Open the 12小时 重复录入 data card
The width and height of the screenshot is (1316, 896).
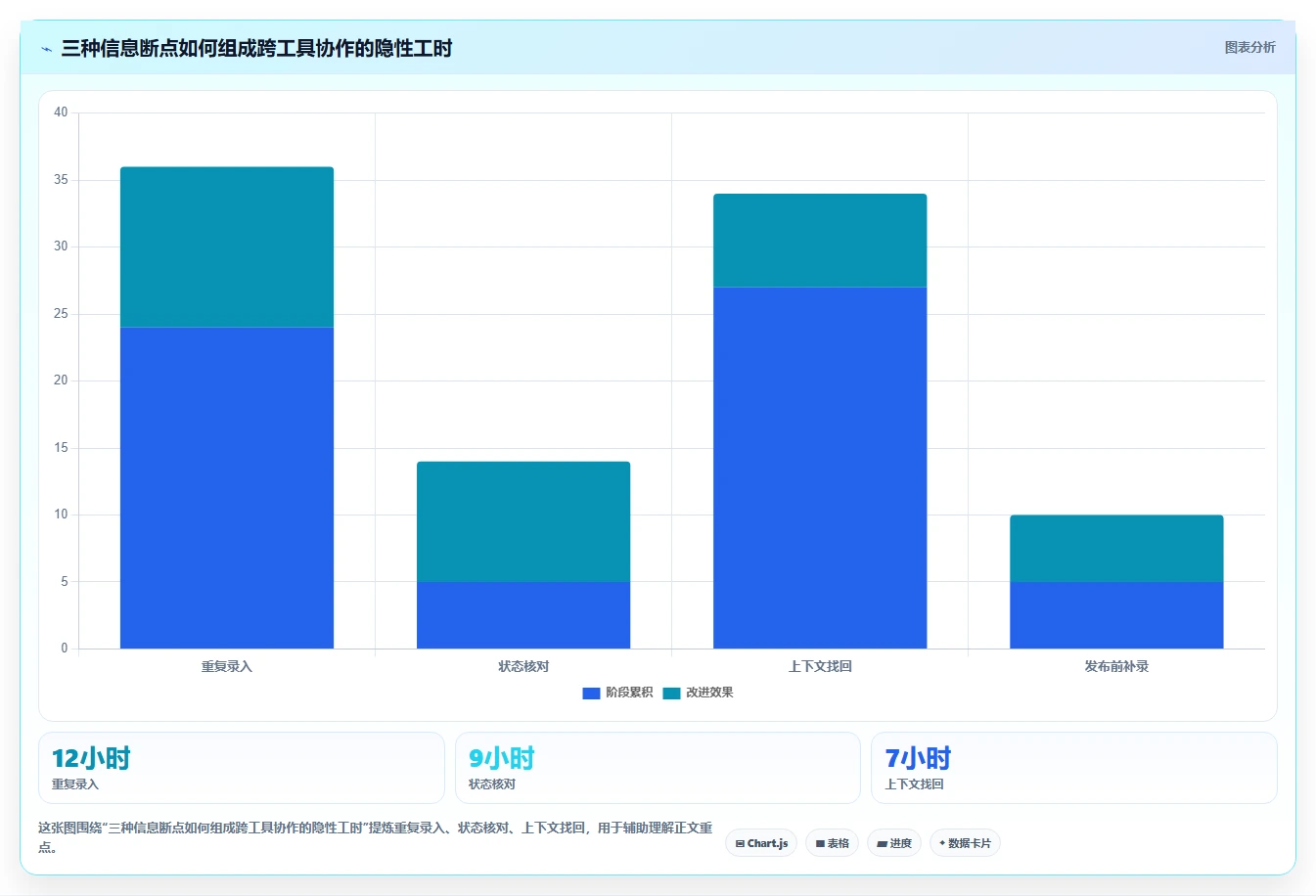pos(241,768)
